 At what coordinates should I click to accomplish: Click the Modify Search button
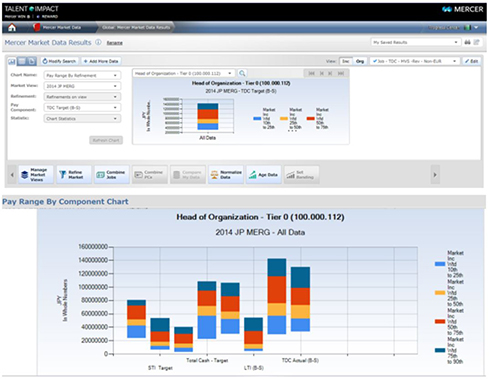(x=59, y=61)
